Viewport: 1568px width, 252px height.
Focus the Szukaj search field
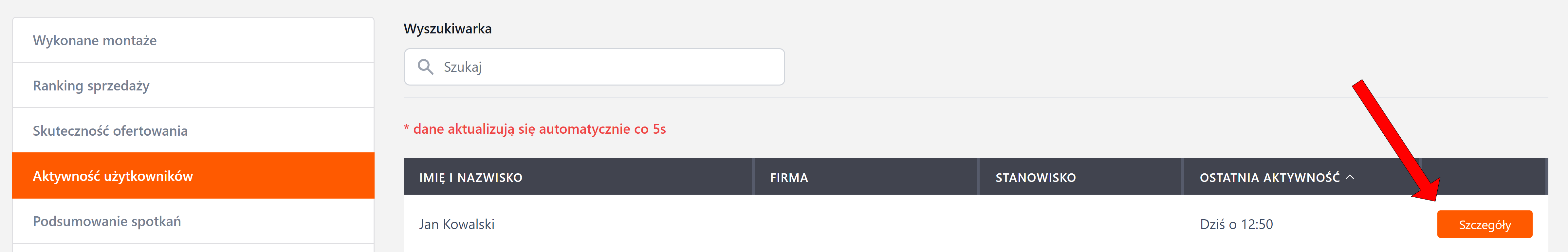pyautogui.click(x=609, y=67)
